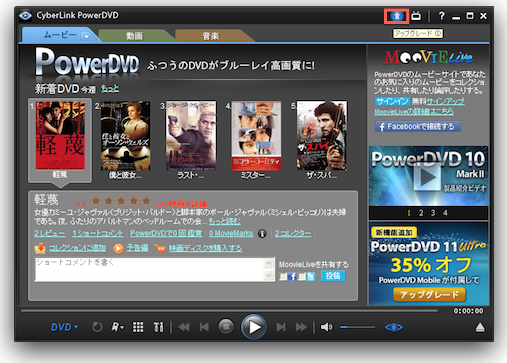Rate the movie with the first star
507x363 pixels.
click(x=96, y=201)
